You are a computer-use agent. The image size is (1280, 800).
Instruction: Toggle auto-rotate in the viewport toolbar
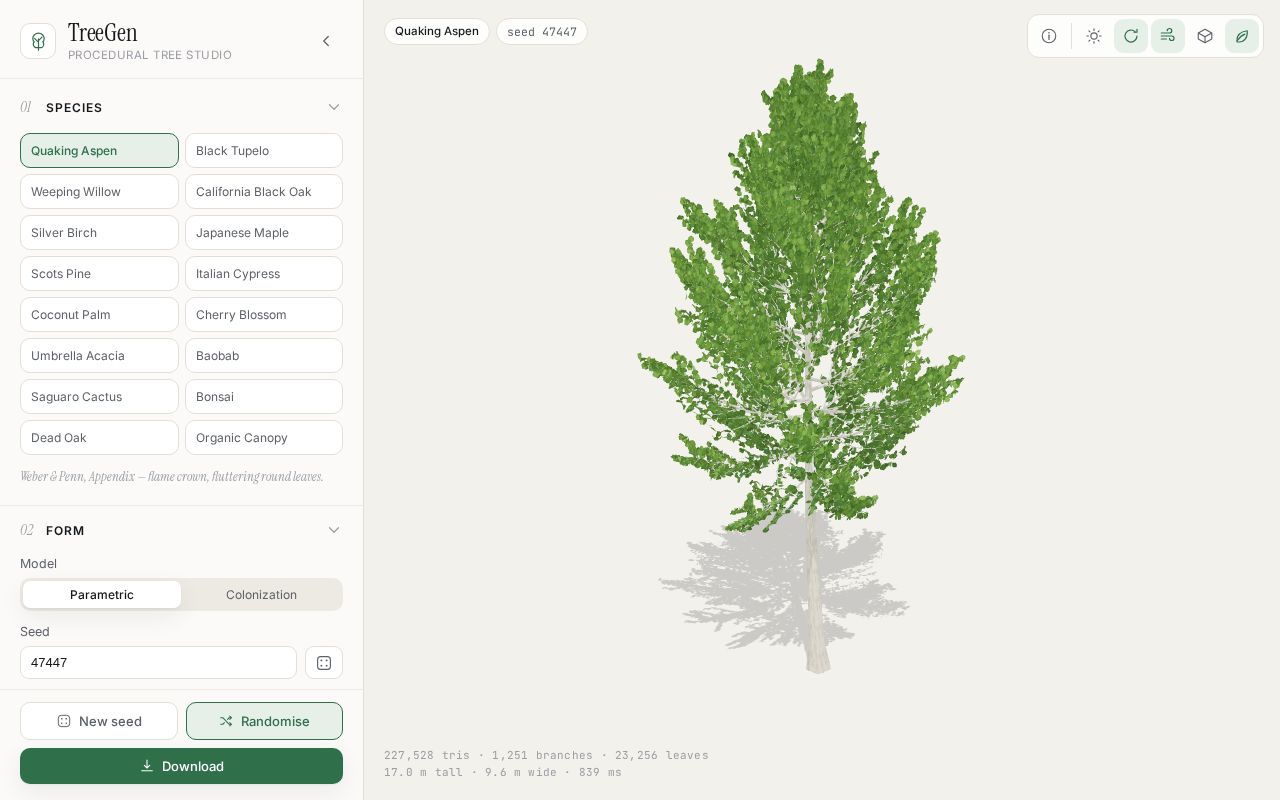1131,36
